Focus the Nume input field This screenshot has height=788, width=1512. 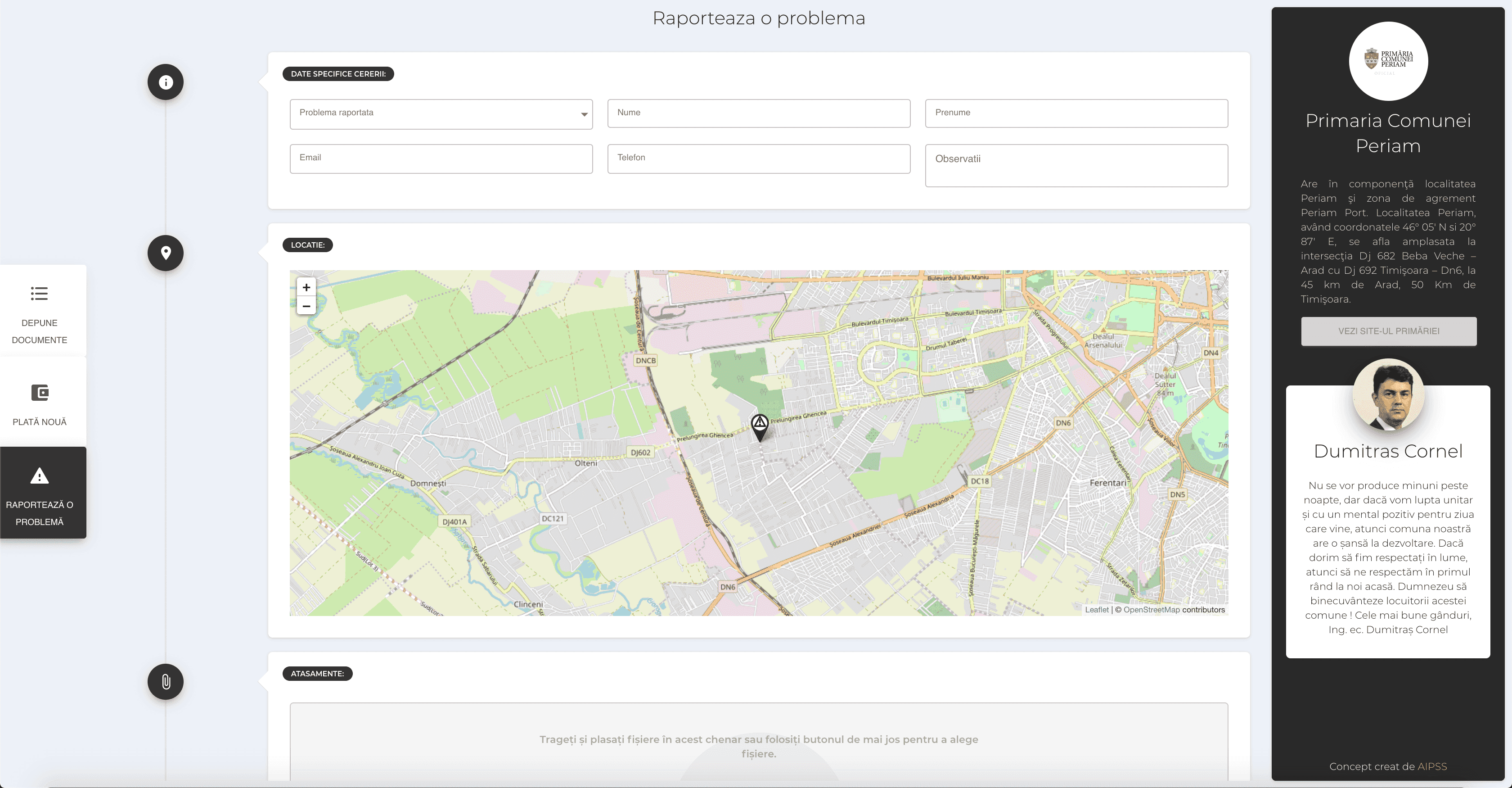click(x=758, y=113)
